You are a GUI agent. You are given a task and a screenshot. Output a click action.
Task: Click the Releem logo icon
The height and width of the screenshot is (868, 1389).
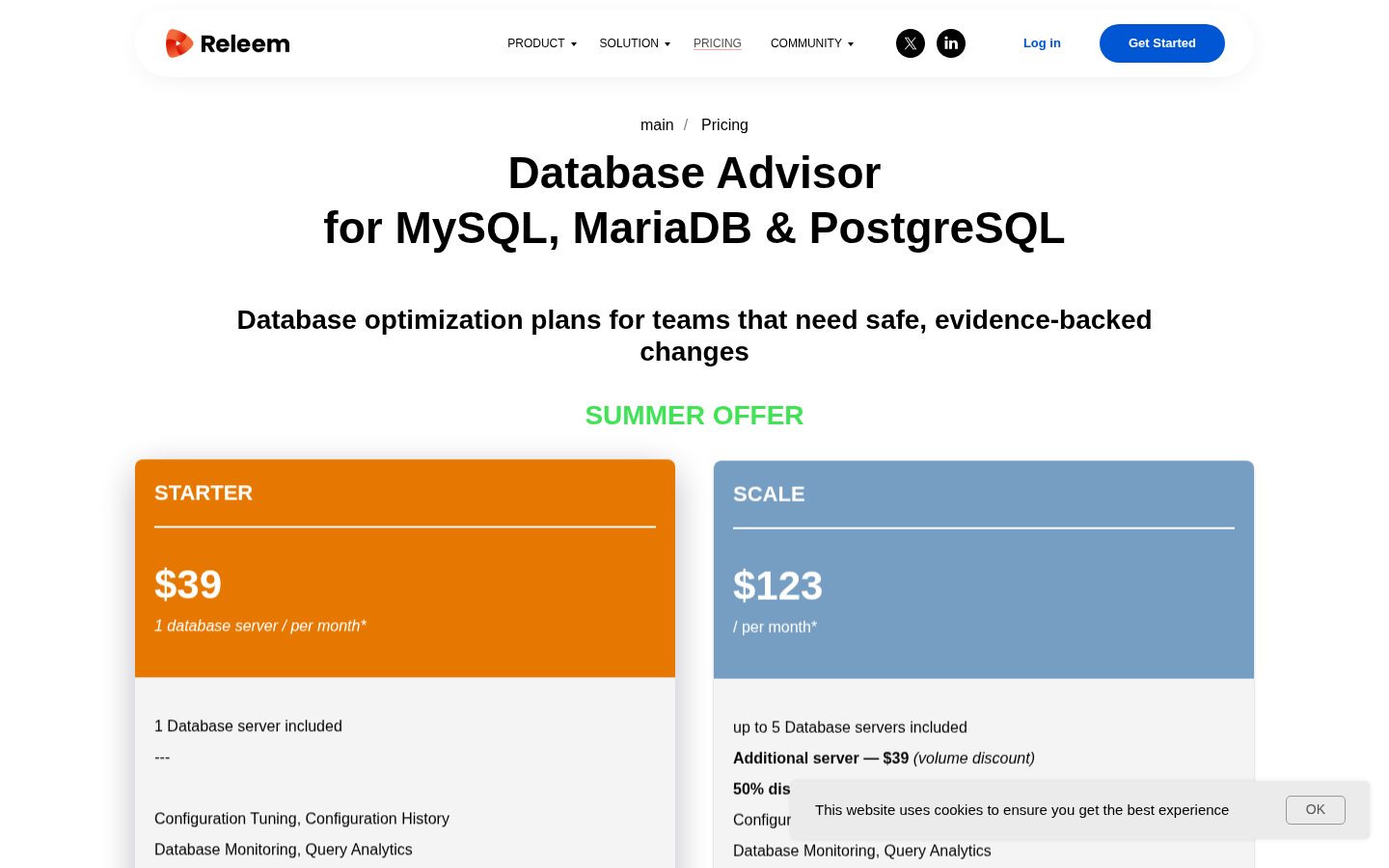click(179, 43)
